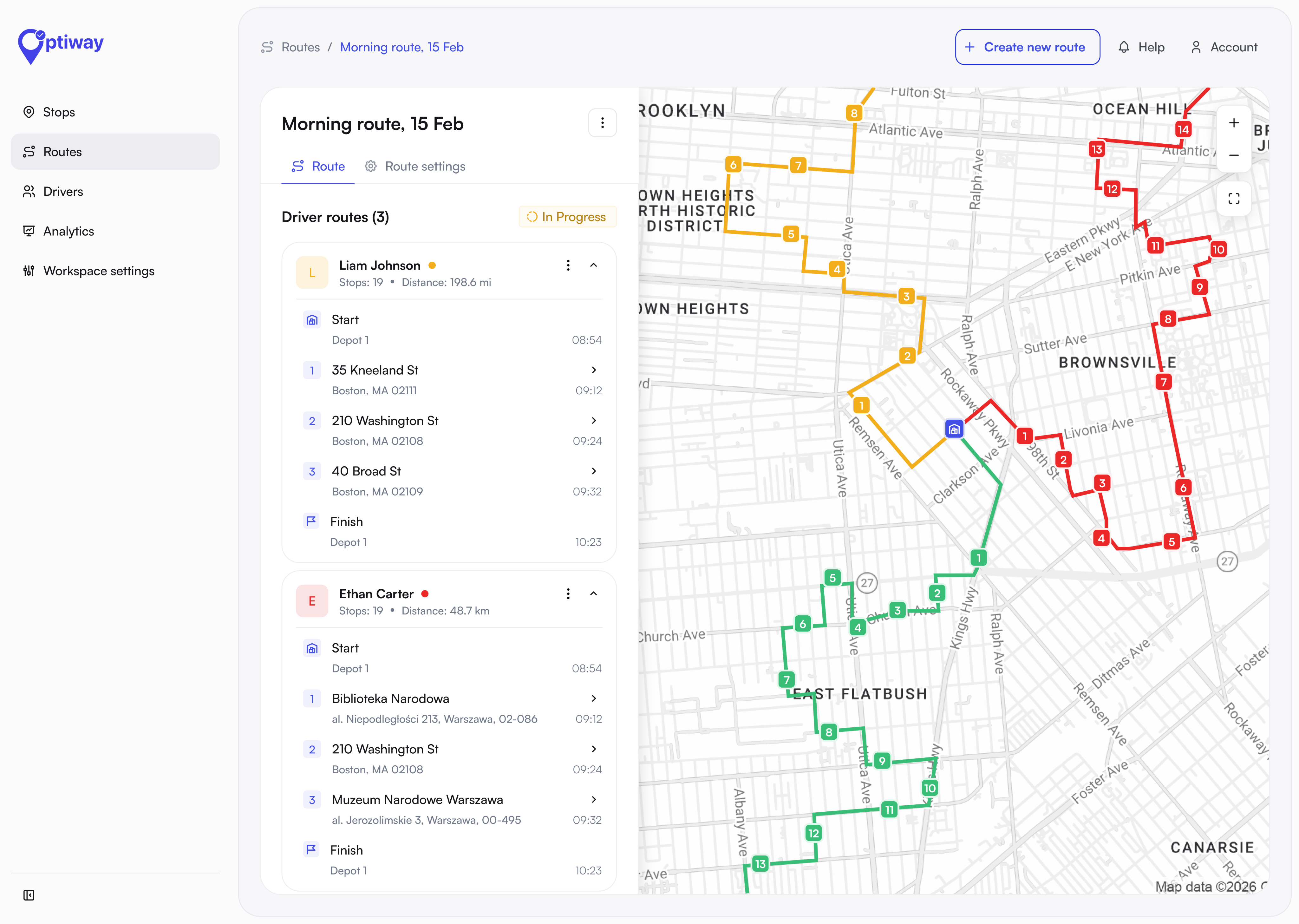Screen dimensions: 1299x924
Task: Click Ethan's Start depot icon
Action: 312,649
